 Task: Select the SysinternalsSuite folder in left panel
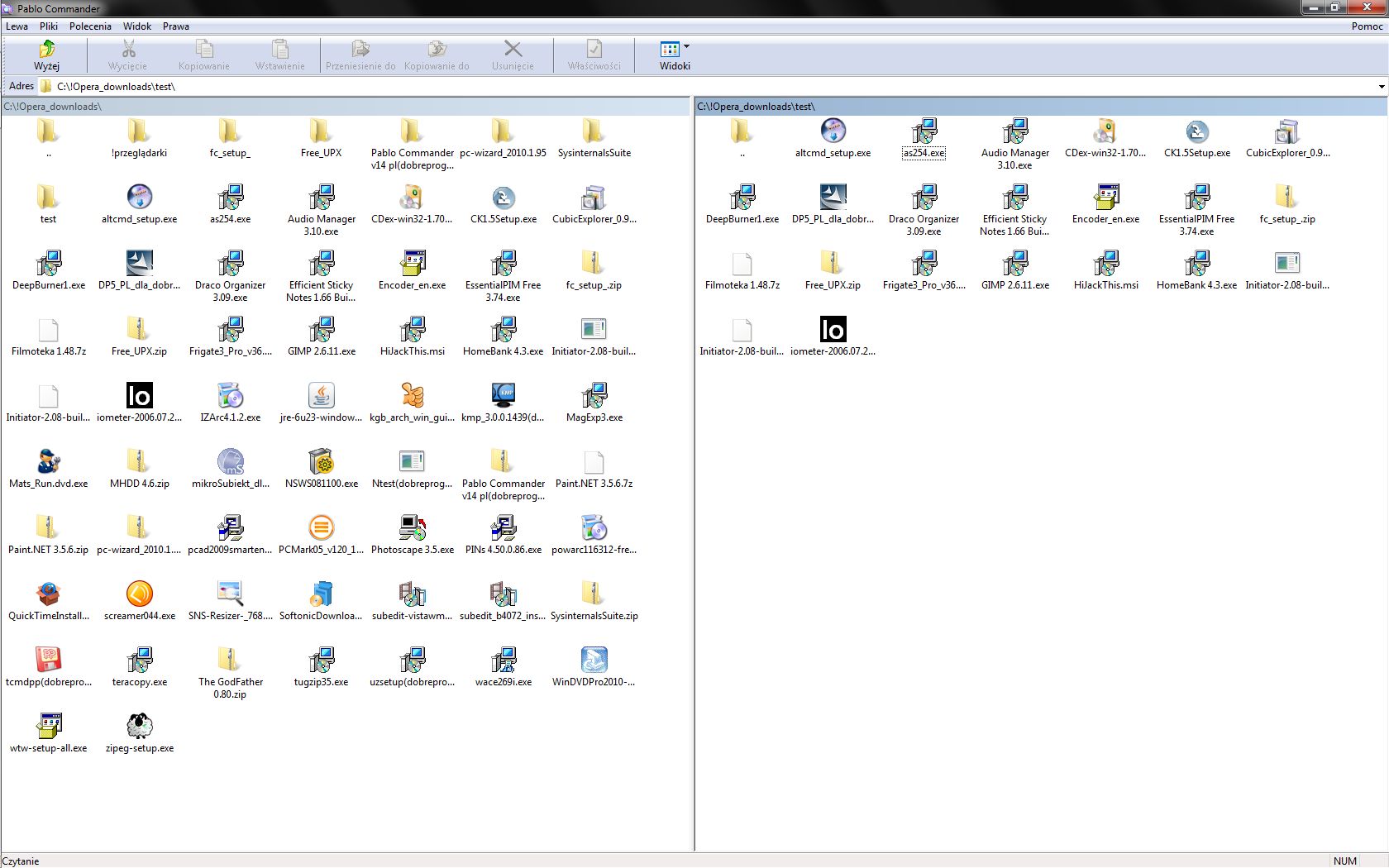pyautogui.click(x=594, y=138)
